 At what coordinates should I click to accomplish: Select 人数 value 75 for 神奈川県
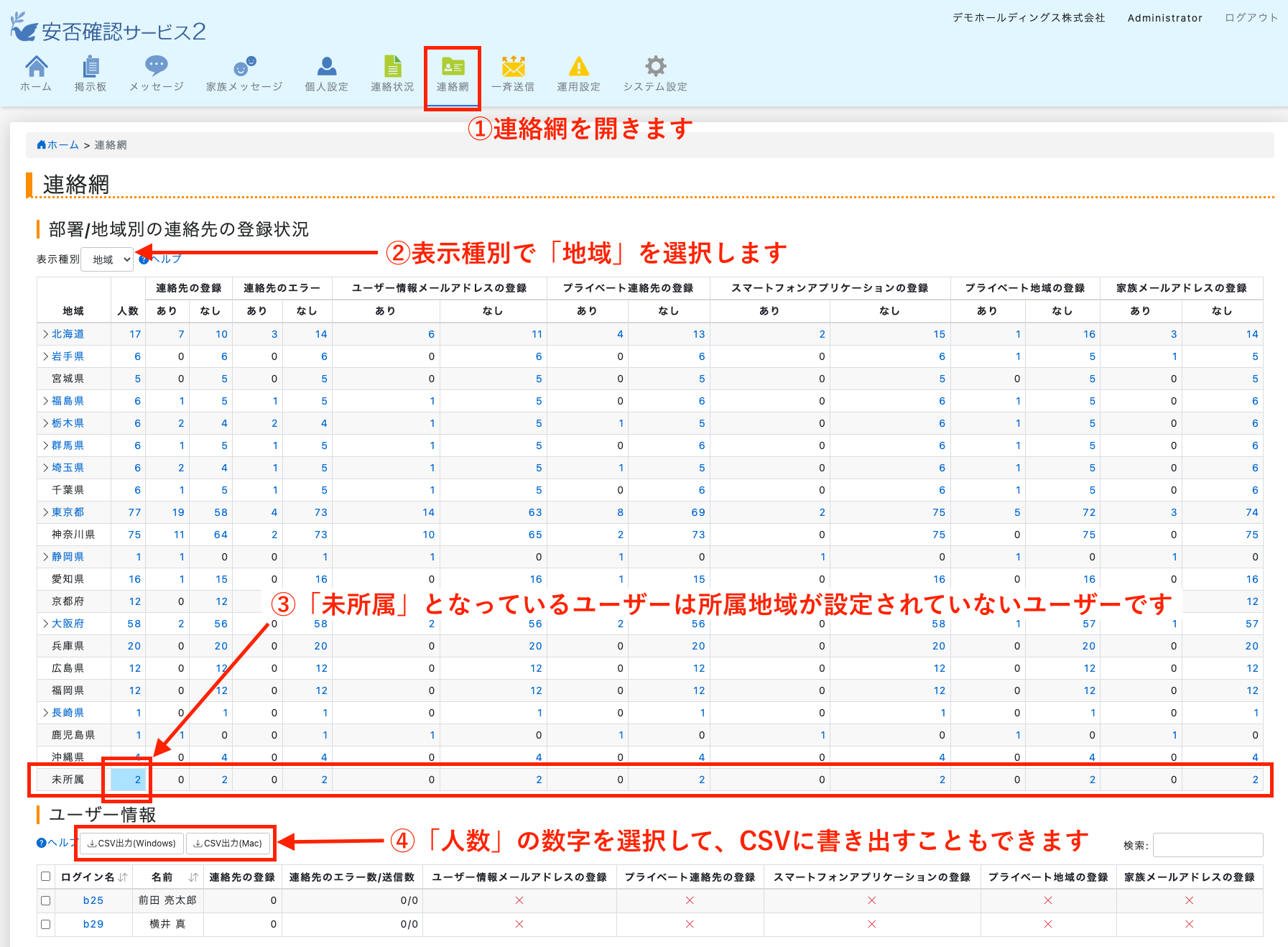[135, 535]
